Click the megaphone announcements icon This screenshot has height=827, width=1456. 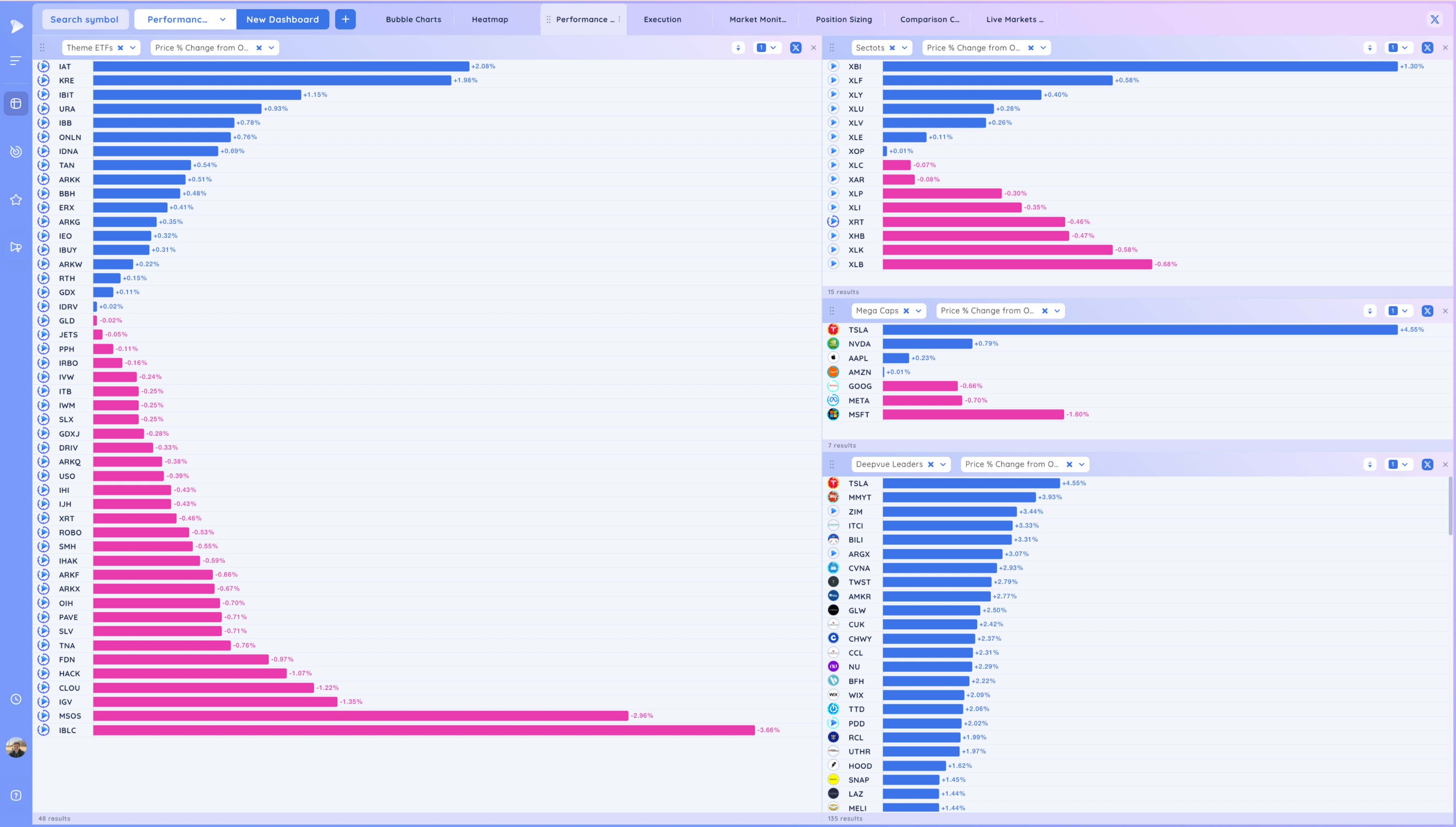coord(16,247)
